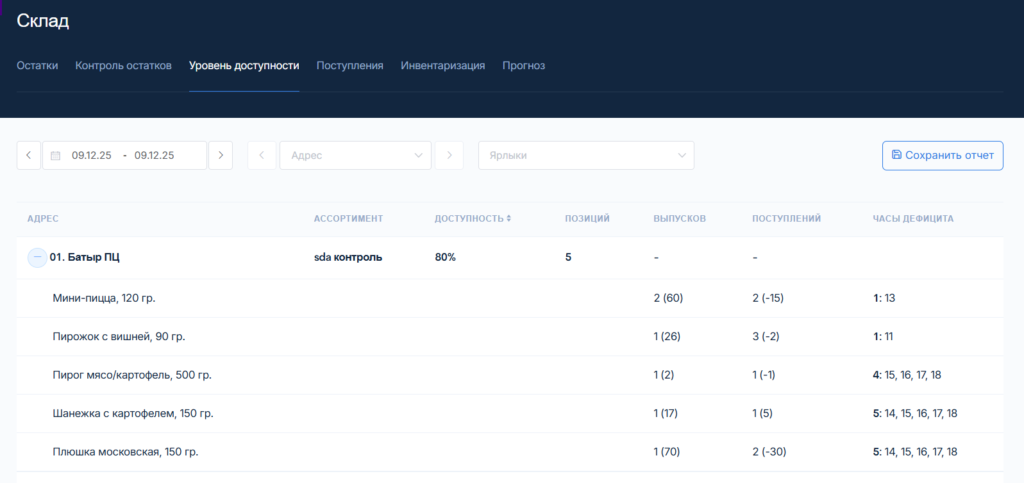Click previous address arrow button
The image size is (1024, 483).
[x=261, y=155]
